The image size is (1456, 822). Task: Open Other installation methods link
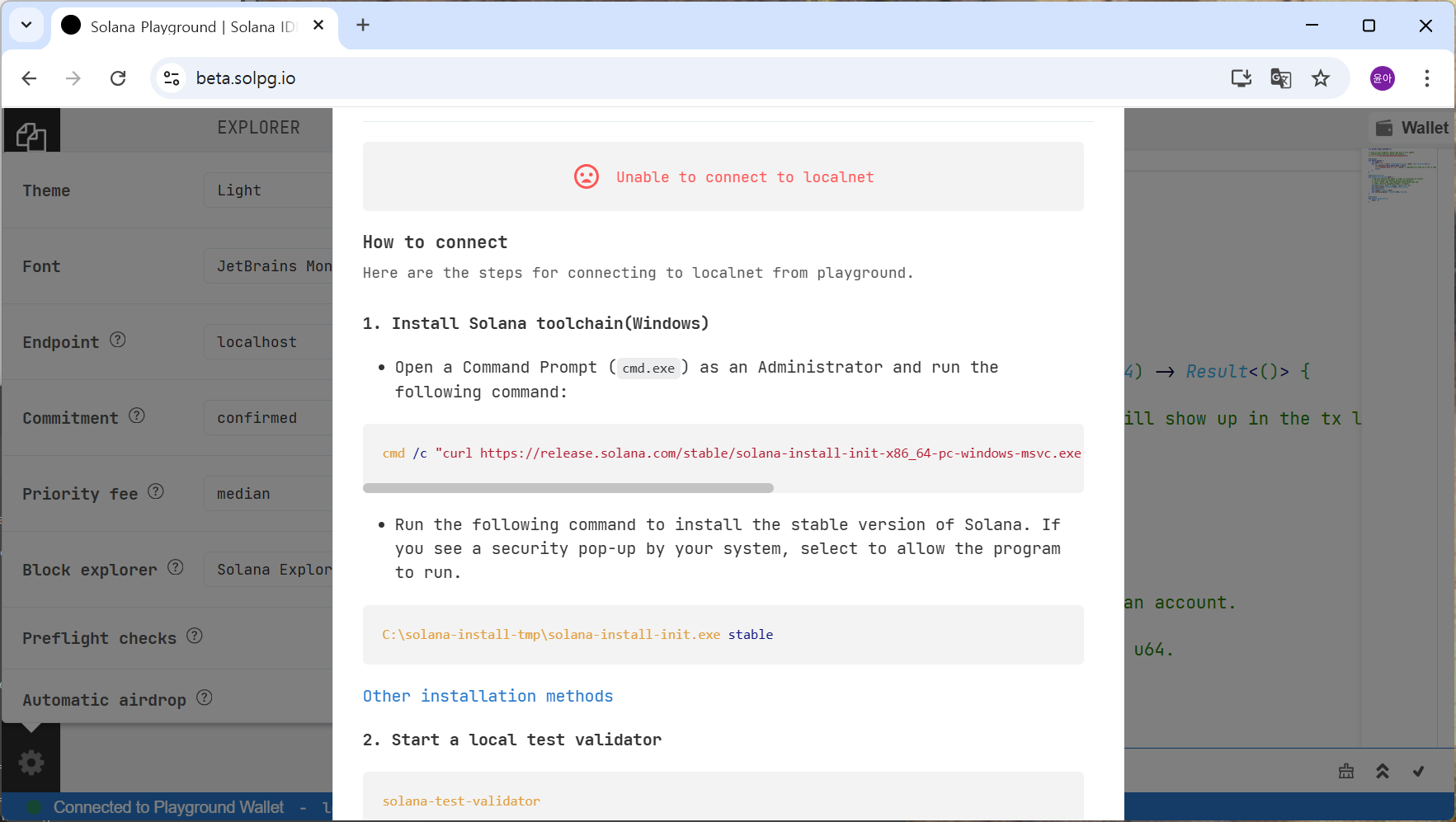click(x=488, y=696)
